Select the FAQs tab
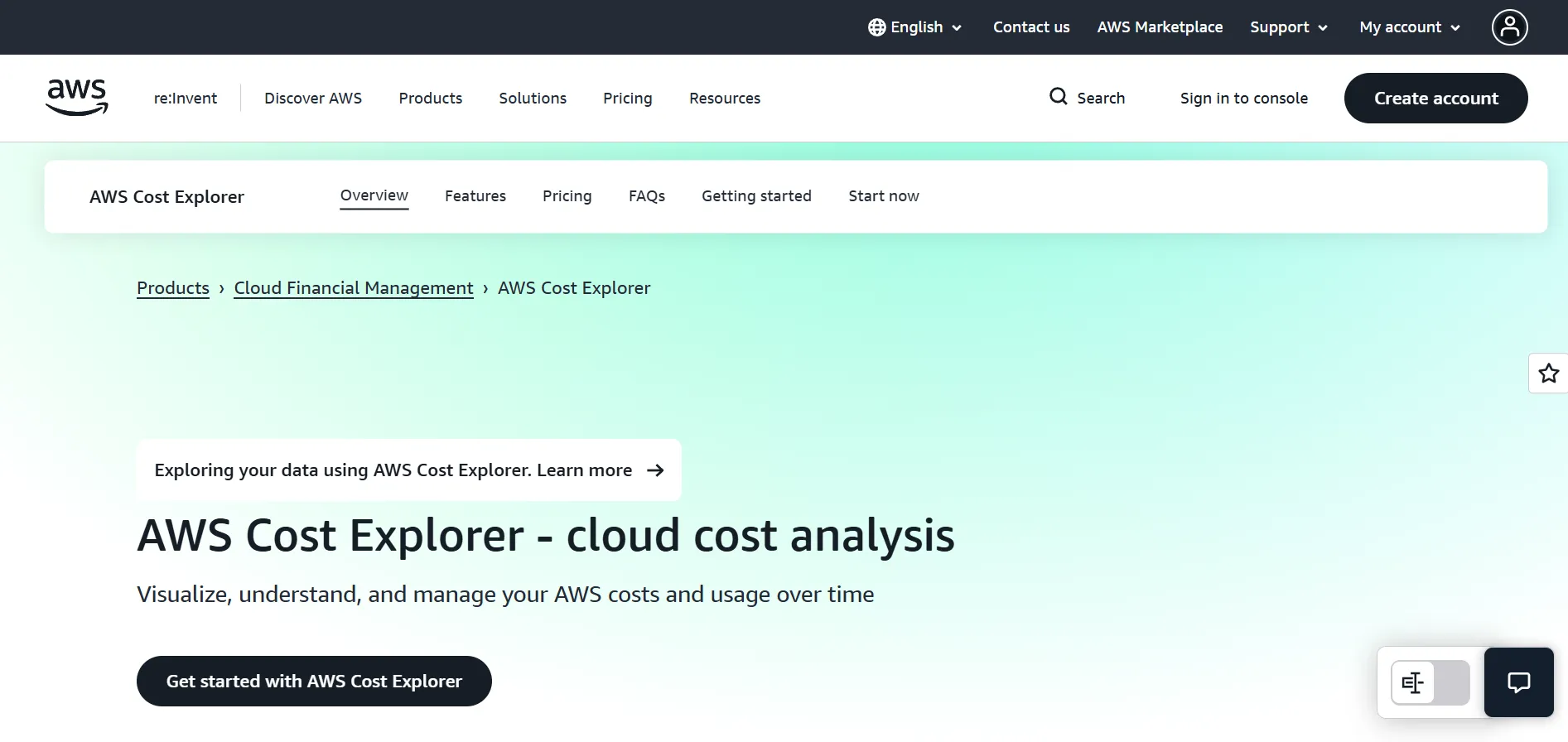 (x=647, y=196)
